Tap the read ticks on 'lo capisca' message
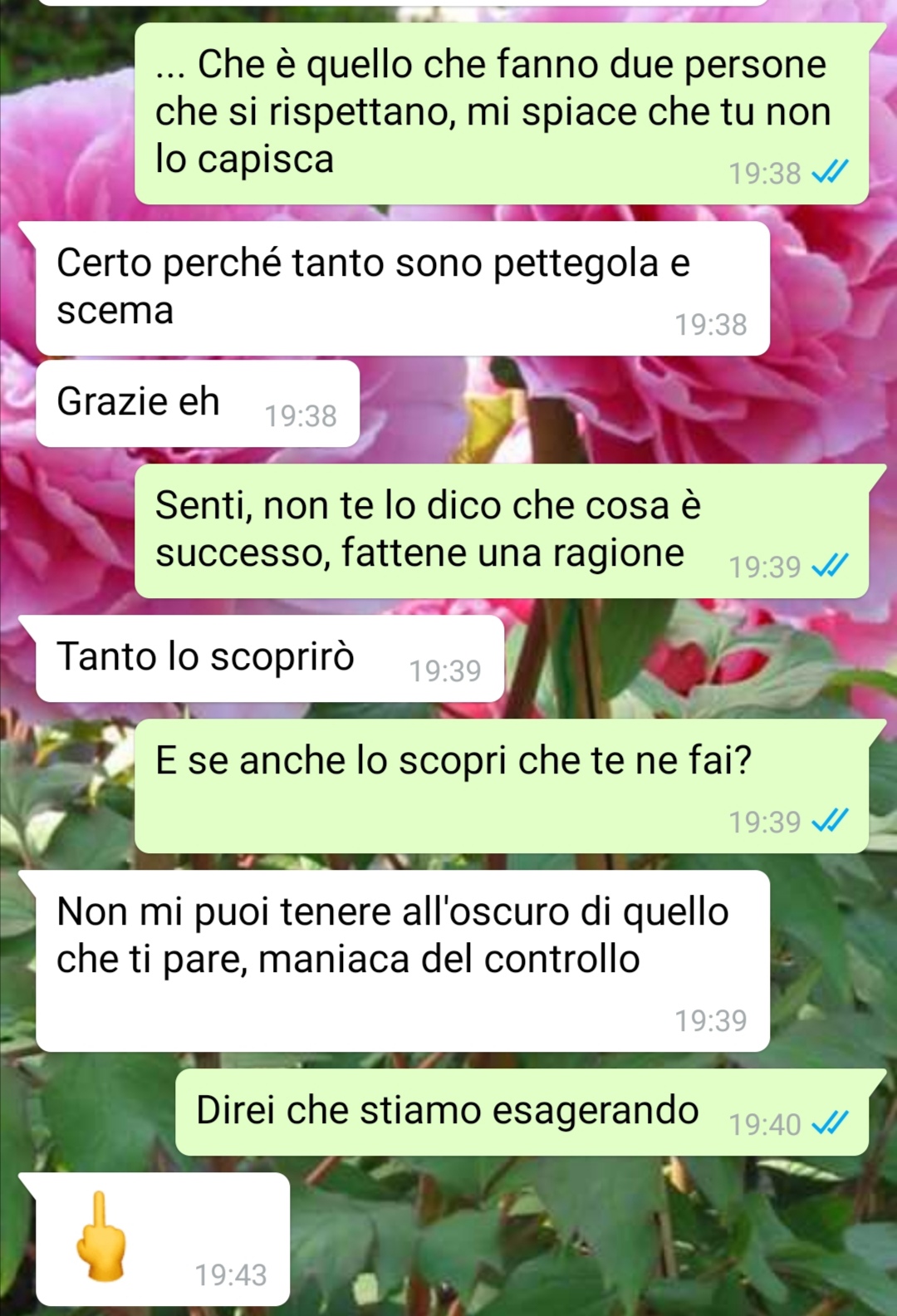This screenshot has height=1316, width=897. [x=830, y=173]
